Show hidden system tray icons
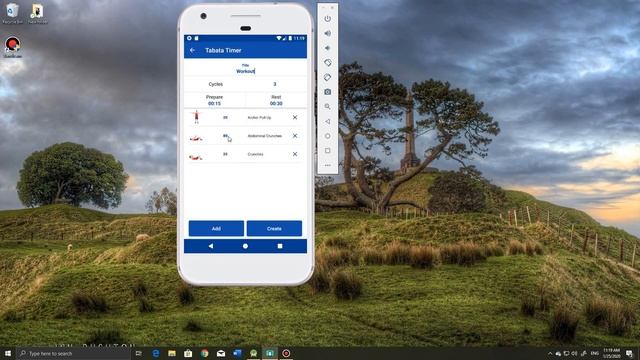Screen dimensions: 640x360 550,353
